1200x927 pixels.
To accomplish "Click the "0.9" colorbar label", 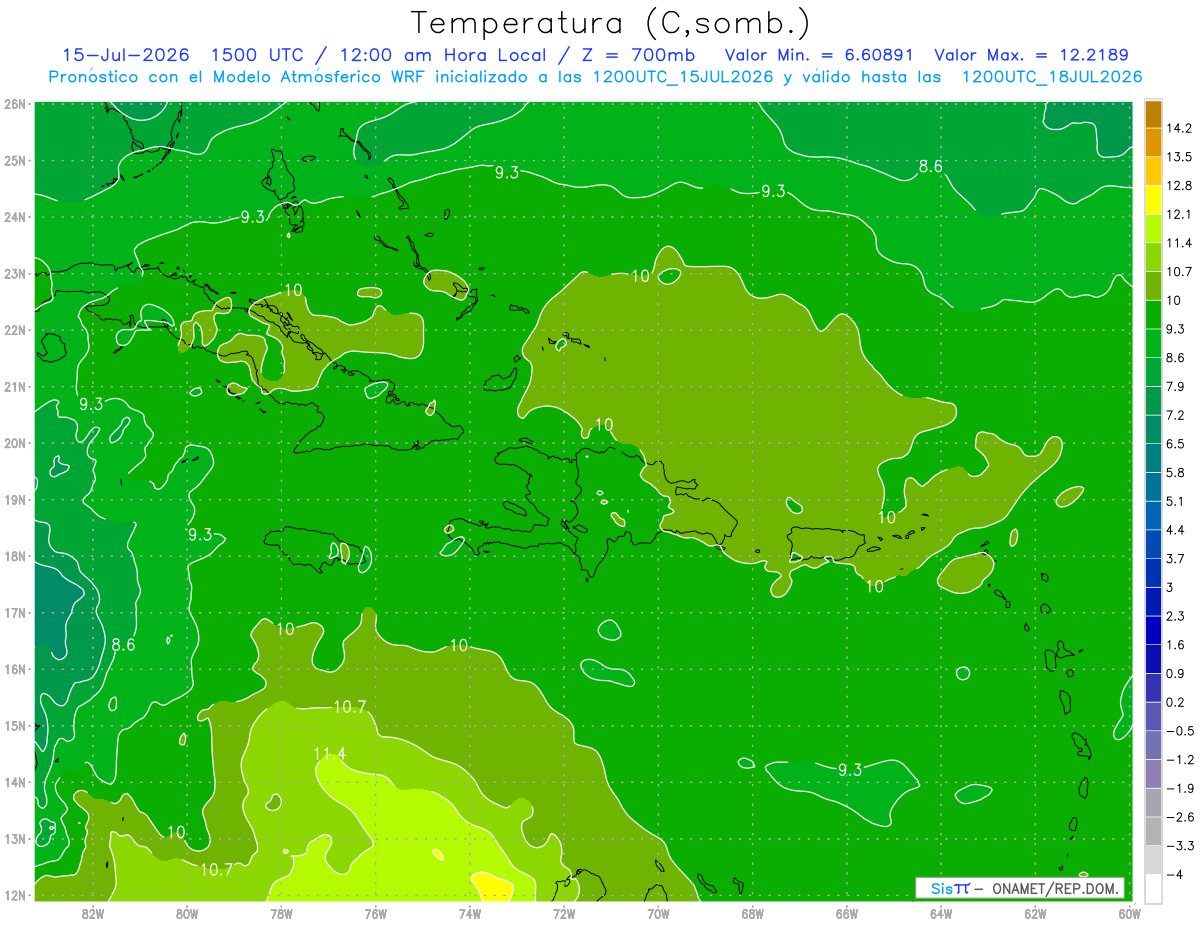I will click(1175, 673).
